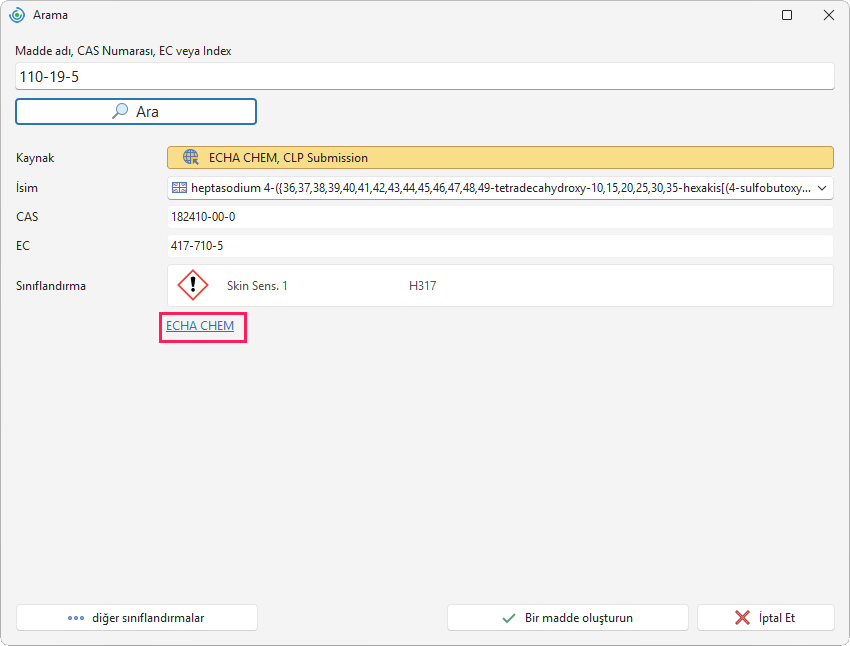Viewport: 850px width, 646px height.
Task: Click the Kaynak label
Action: 35,158
